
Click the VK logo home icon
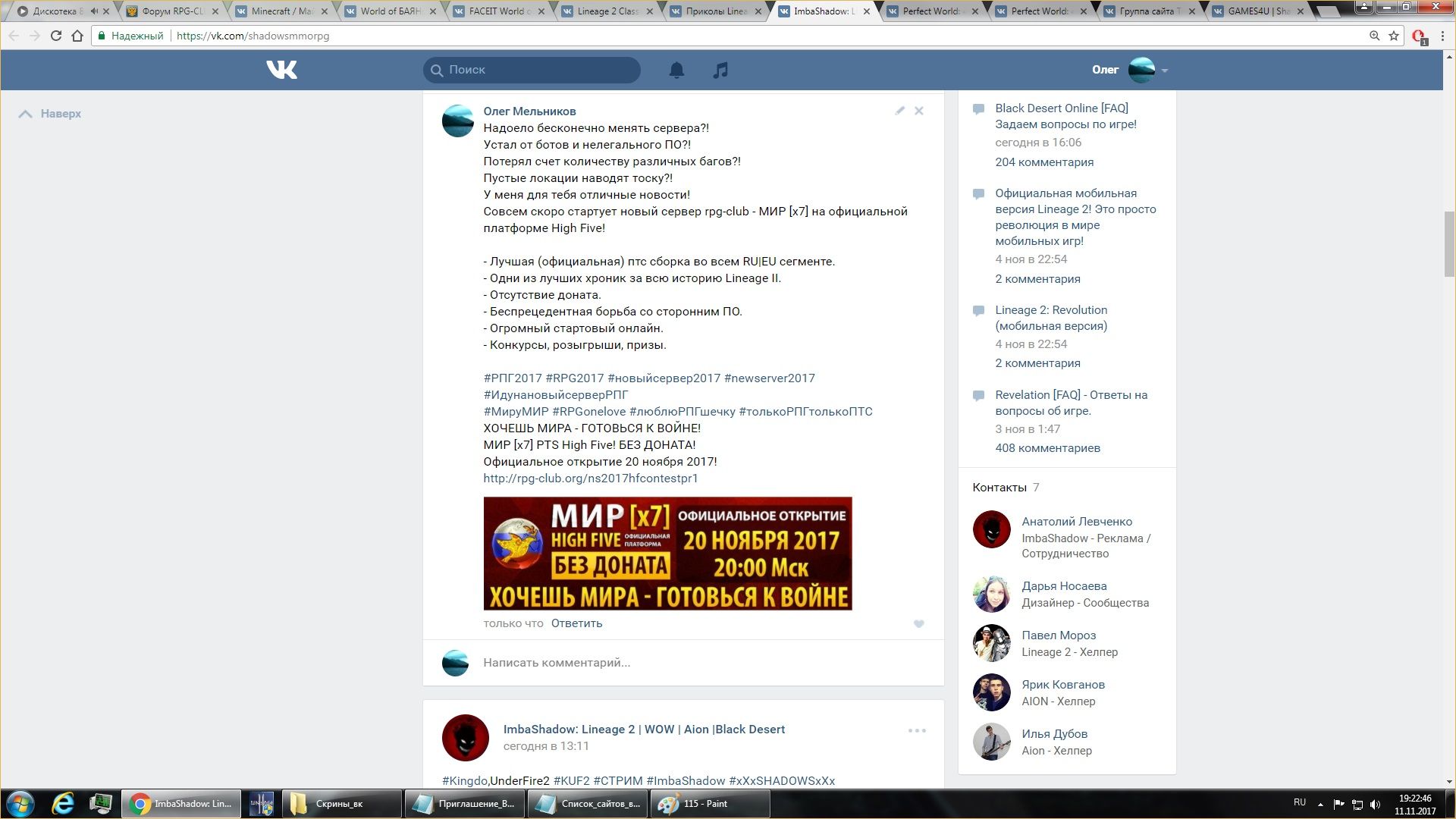pyautogui.click(x=281, y=70)
